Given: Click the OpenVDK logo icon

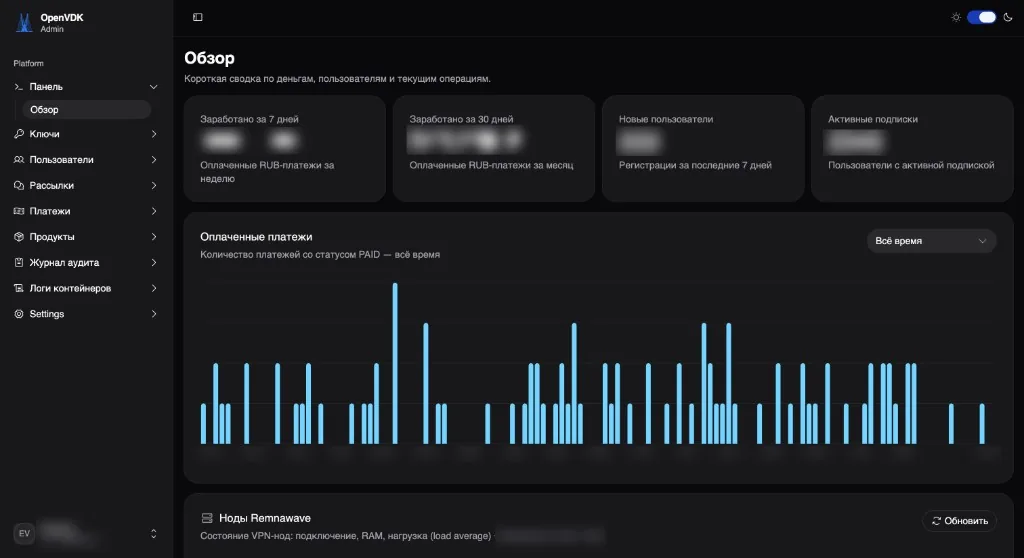Looking at the screenshot, I should [x=24, y=23].
